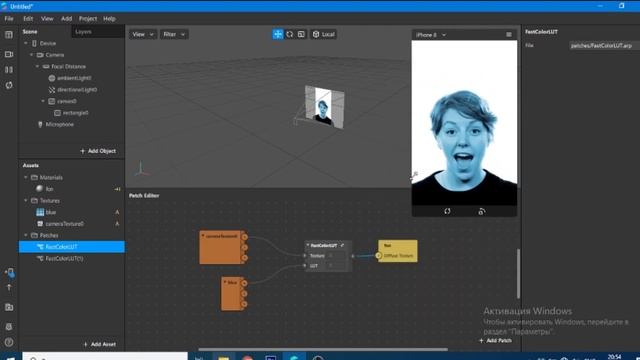Image resolution: width=640 pixels, height=360 pixels.
Task: Open the Project menu
Action: (x=88, y=19)
